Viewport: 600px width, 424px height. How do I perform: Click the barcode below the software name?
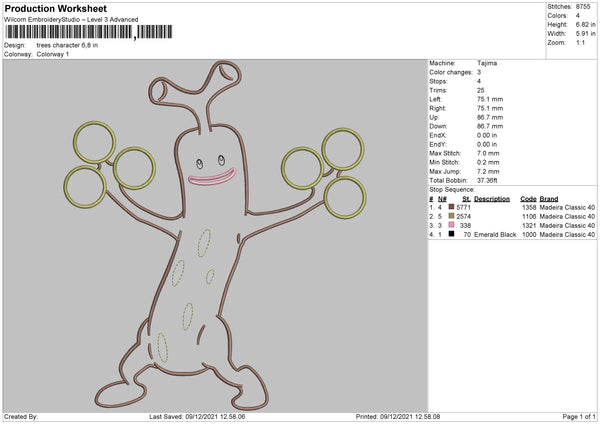[x=88, y=32]
